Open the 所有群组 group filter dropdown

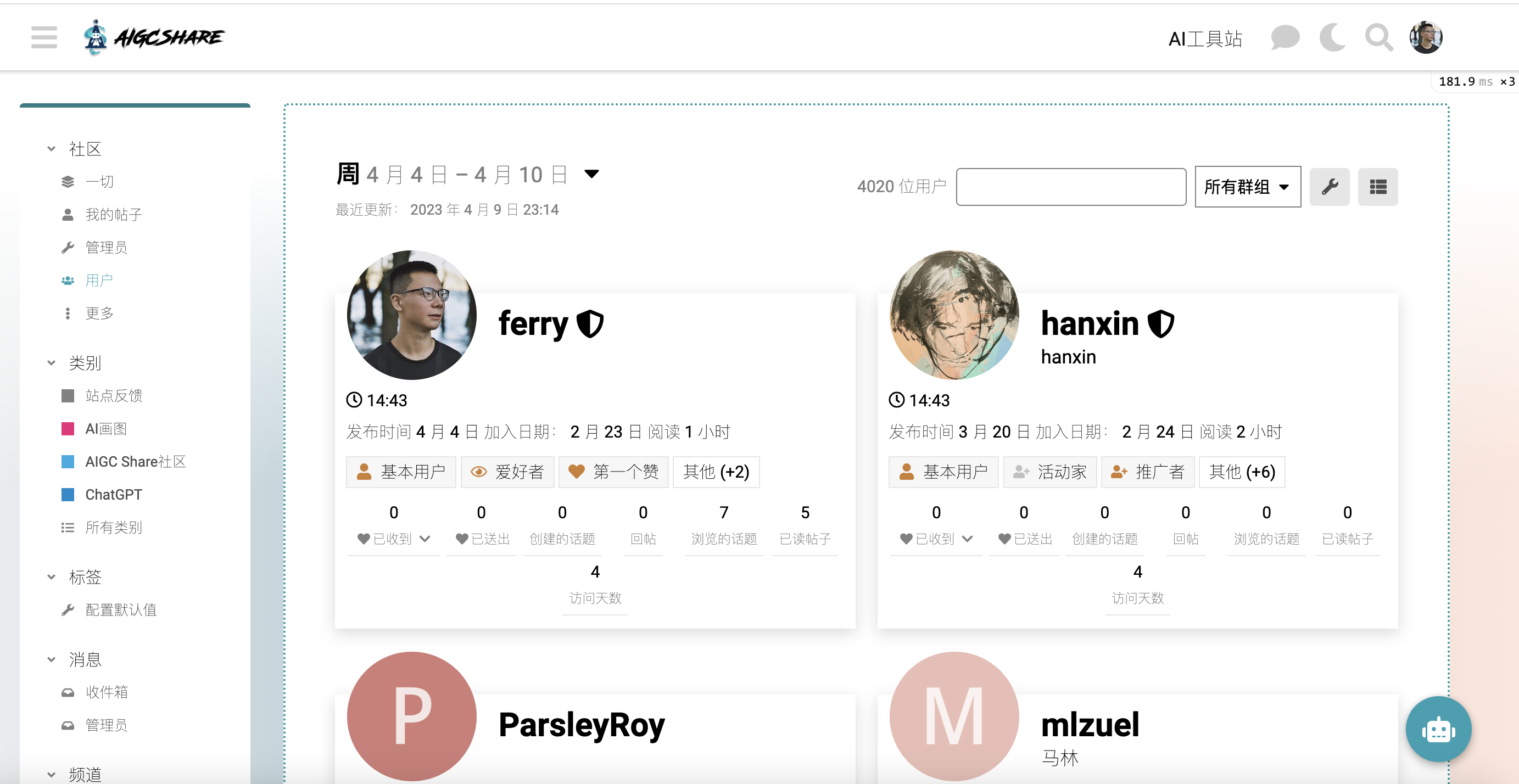pyautogui.click(x=1247, y=187)
